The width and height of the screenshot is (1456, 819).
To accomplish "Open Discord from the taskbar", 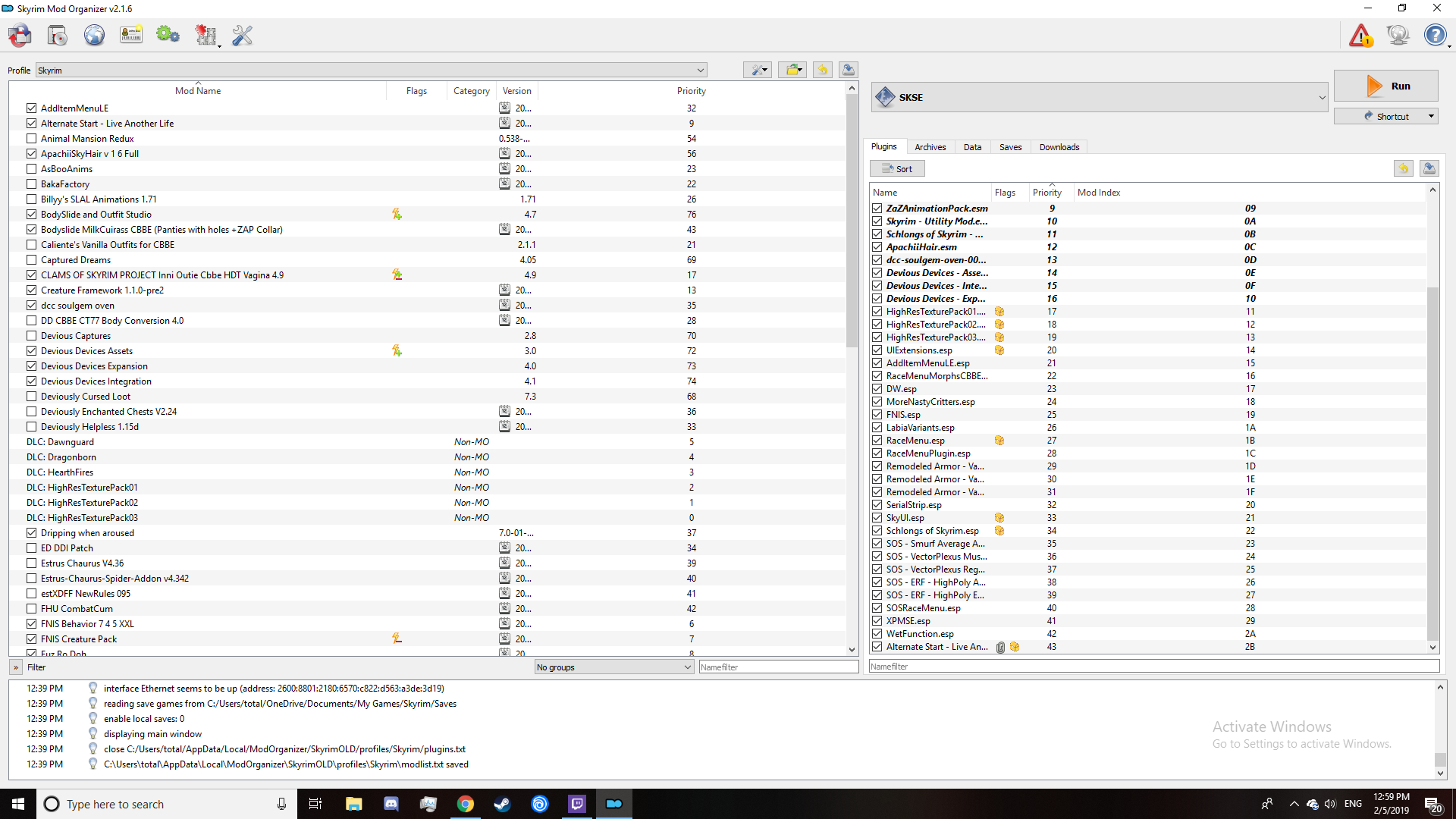I will click(391, 804).
